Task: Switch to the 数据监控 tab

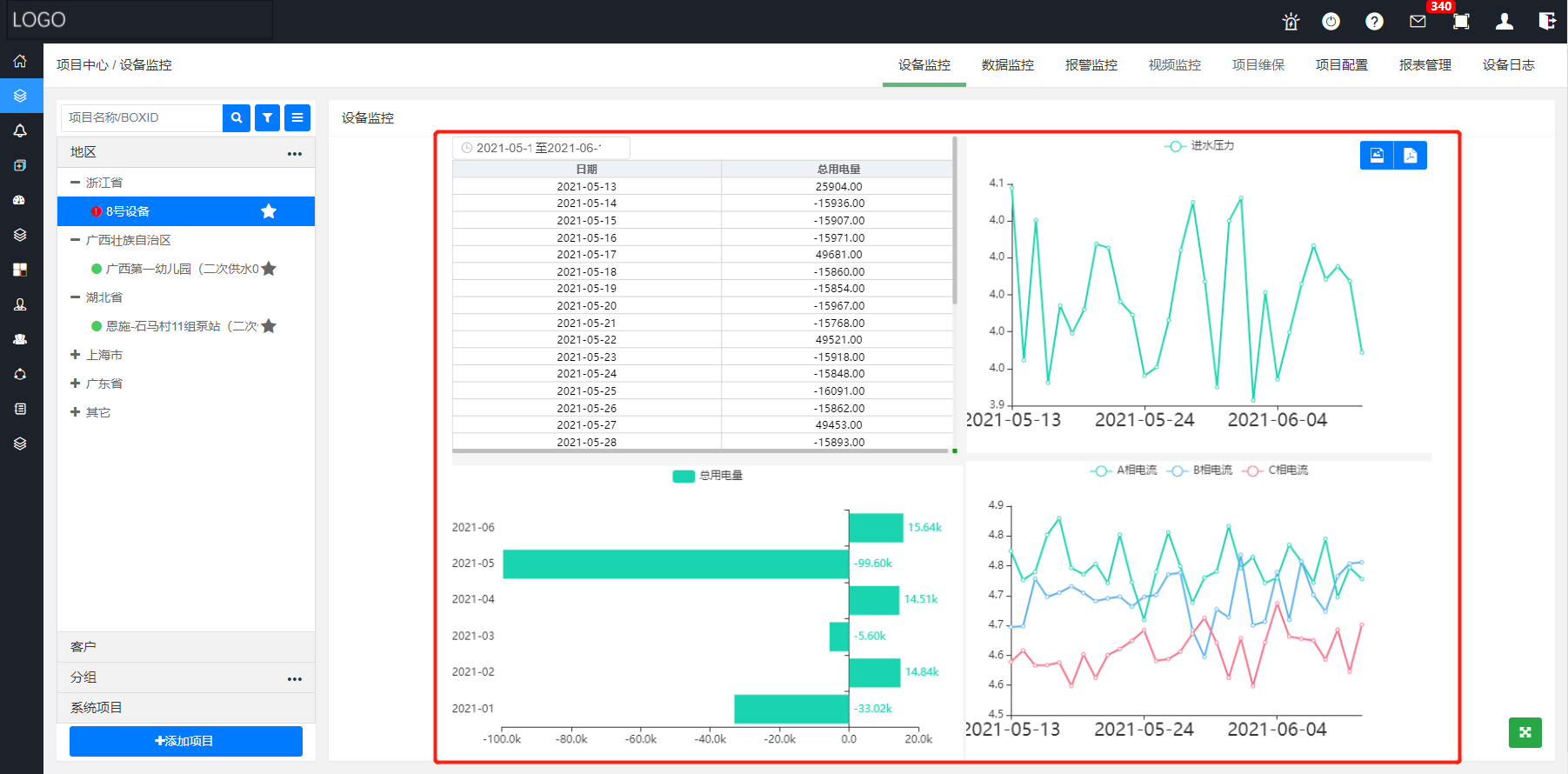Action: 1008,65
